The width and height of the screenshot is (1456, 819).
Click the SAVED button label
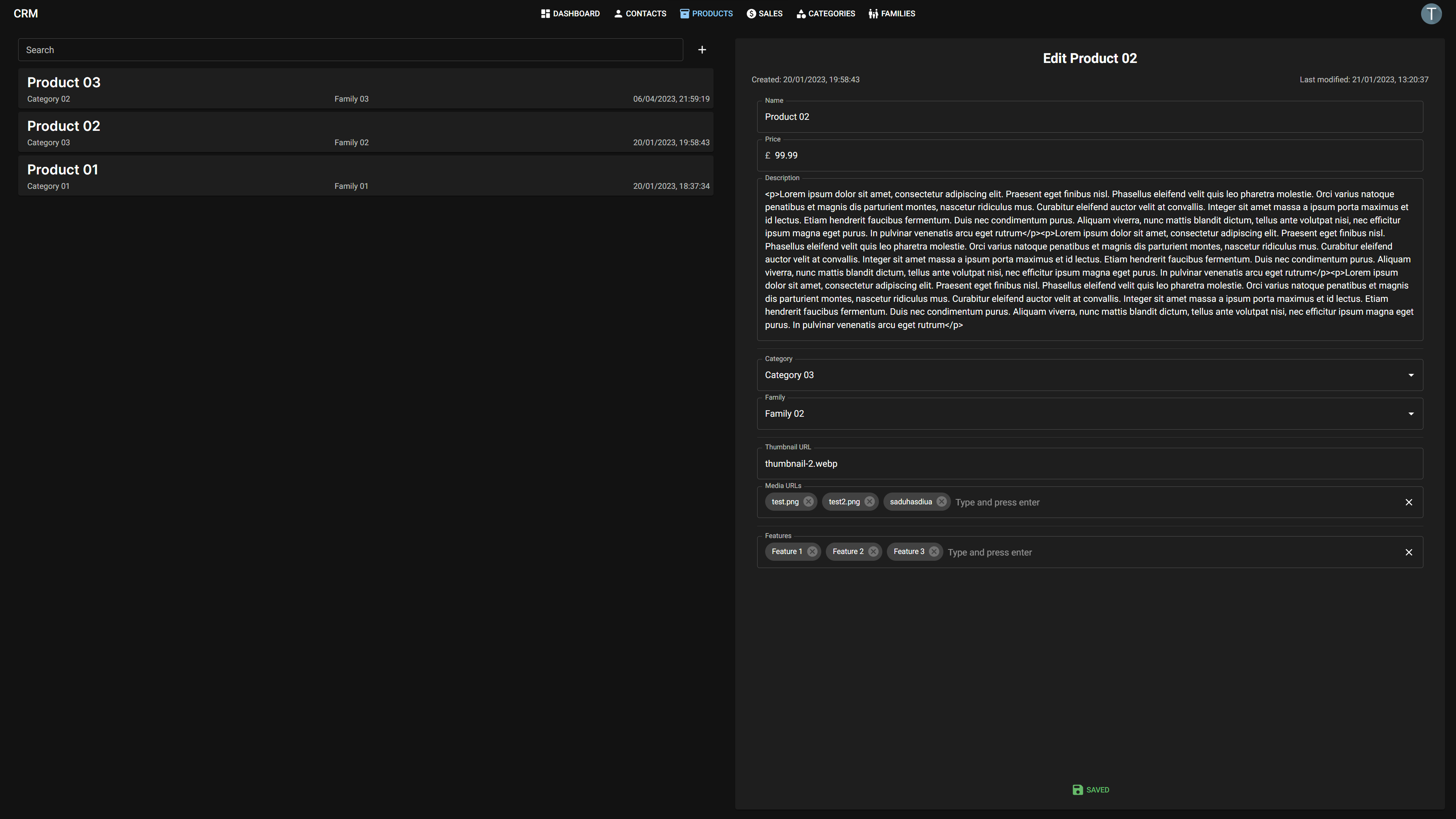1097,789
